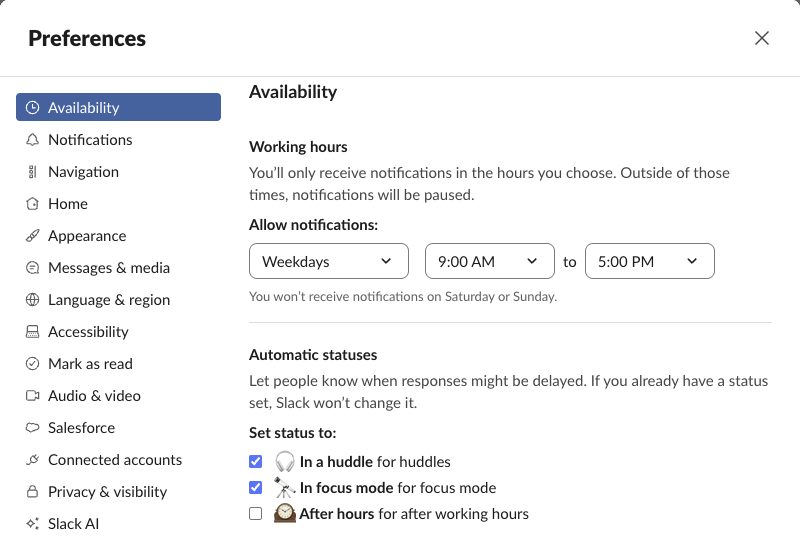Open the 9:00 AM start time dropdown

[x=489, y=261]
